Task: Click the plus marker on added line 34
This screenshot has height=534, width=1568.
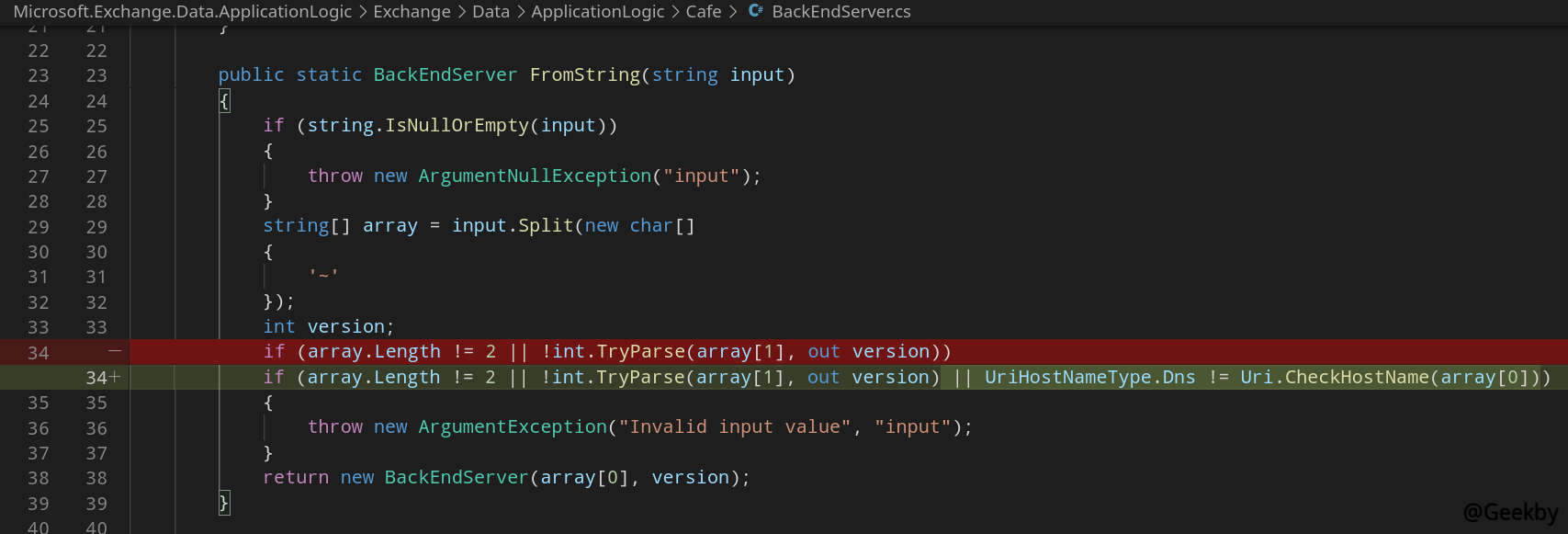Action: pyautogui.click(x=115, y=377)
